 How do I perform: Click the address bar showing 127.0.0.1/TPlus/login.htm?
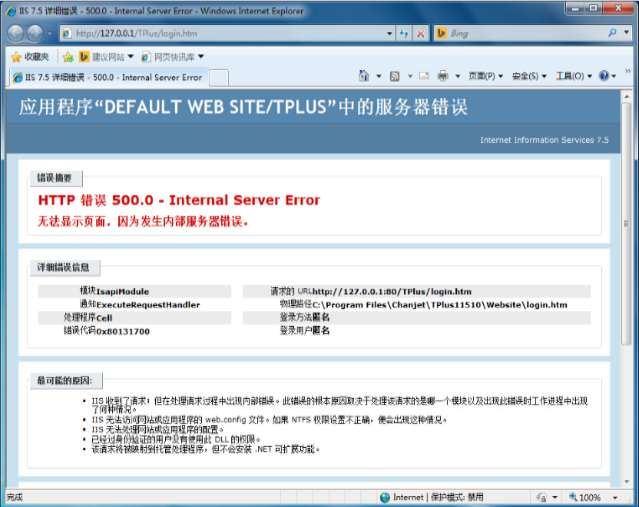(222, 33)
